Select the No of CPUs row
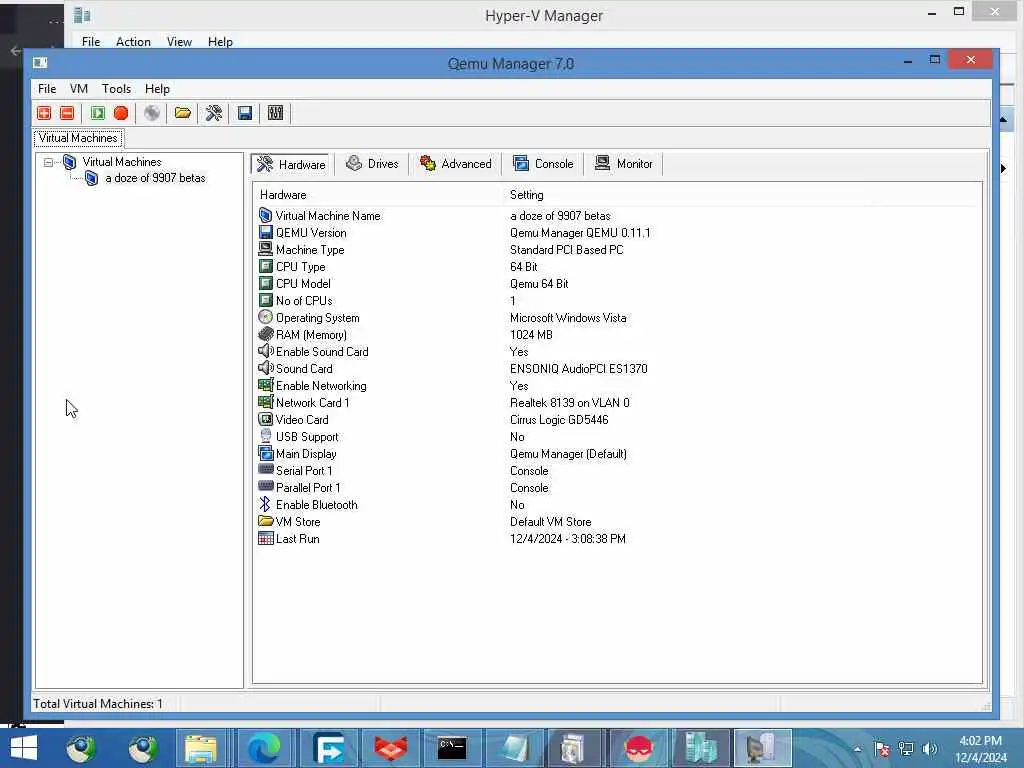The image size is (1024, 768). pyautogui.click(x=616, y=300)
